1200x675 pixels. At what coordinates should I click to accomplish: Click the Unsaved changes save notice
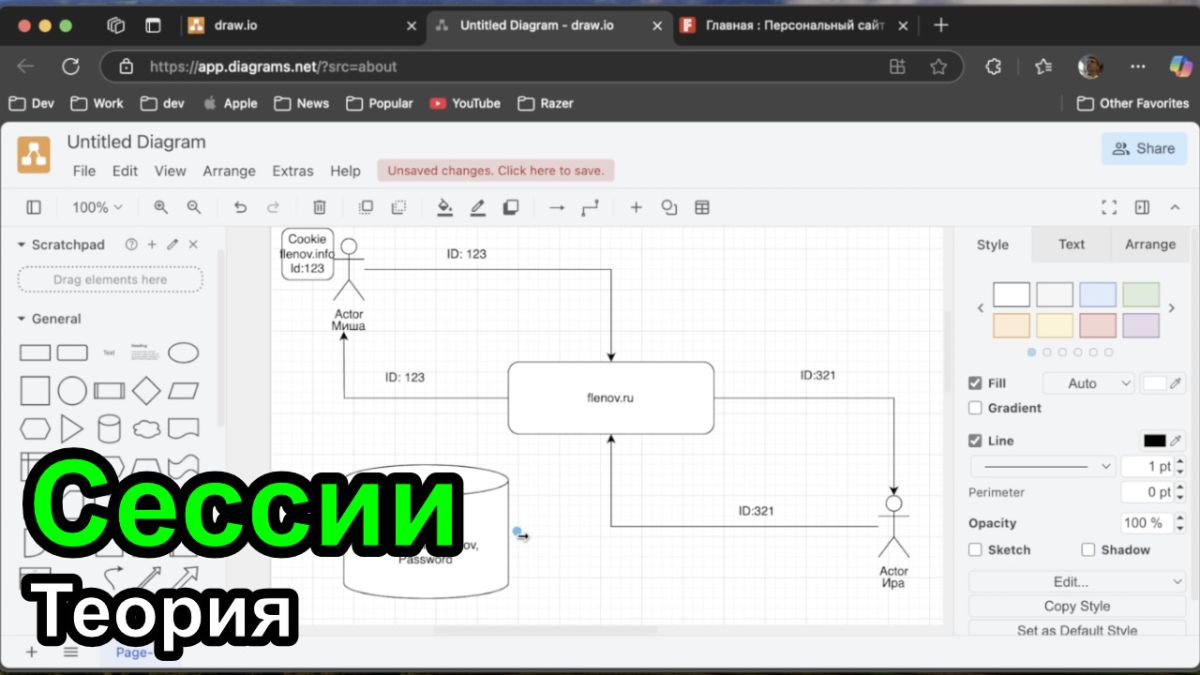496,171
